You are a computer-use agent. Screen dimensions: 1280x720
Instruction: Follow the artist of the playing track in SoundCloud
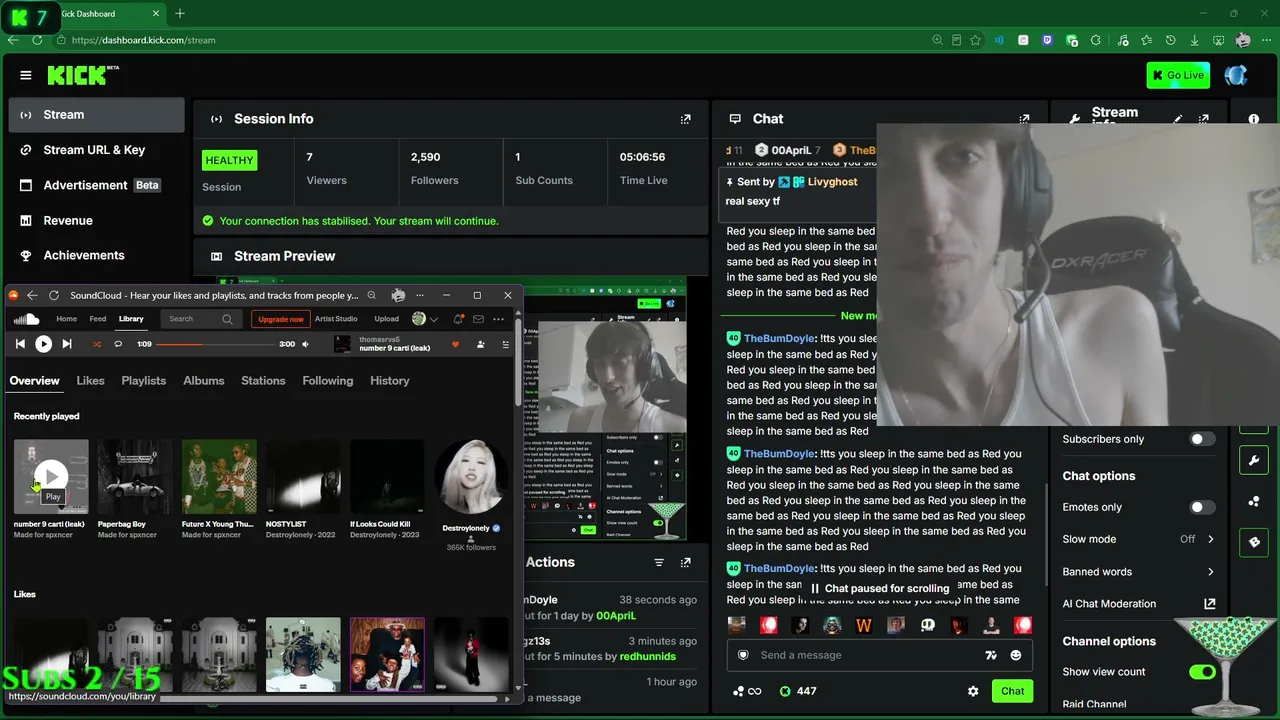point(480,344)
